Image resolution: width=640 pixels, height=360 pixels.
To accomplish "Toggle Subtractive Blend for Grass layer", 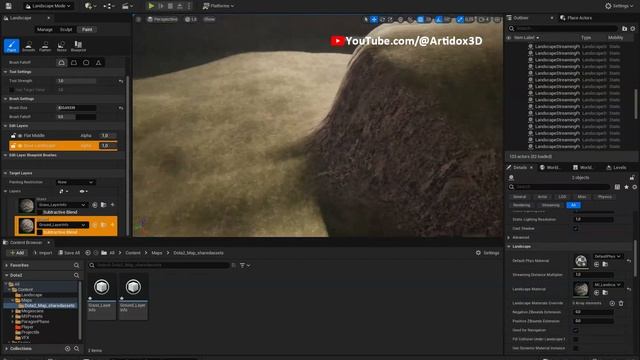I will click(40, 212).
